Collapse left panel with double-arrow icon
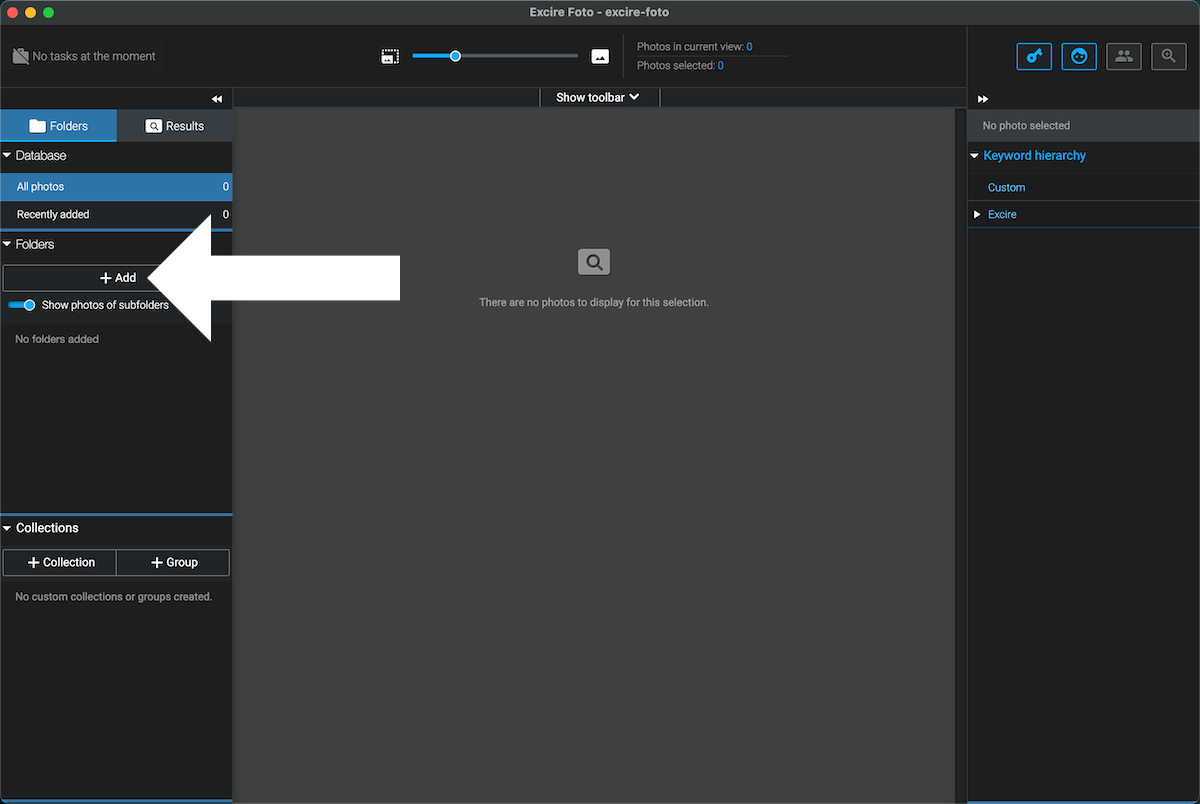The height and width of the screenshot is (804, 1200). [x=217, y=99]
